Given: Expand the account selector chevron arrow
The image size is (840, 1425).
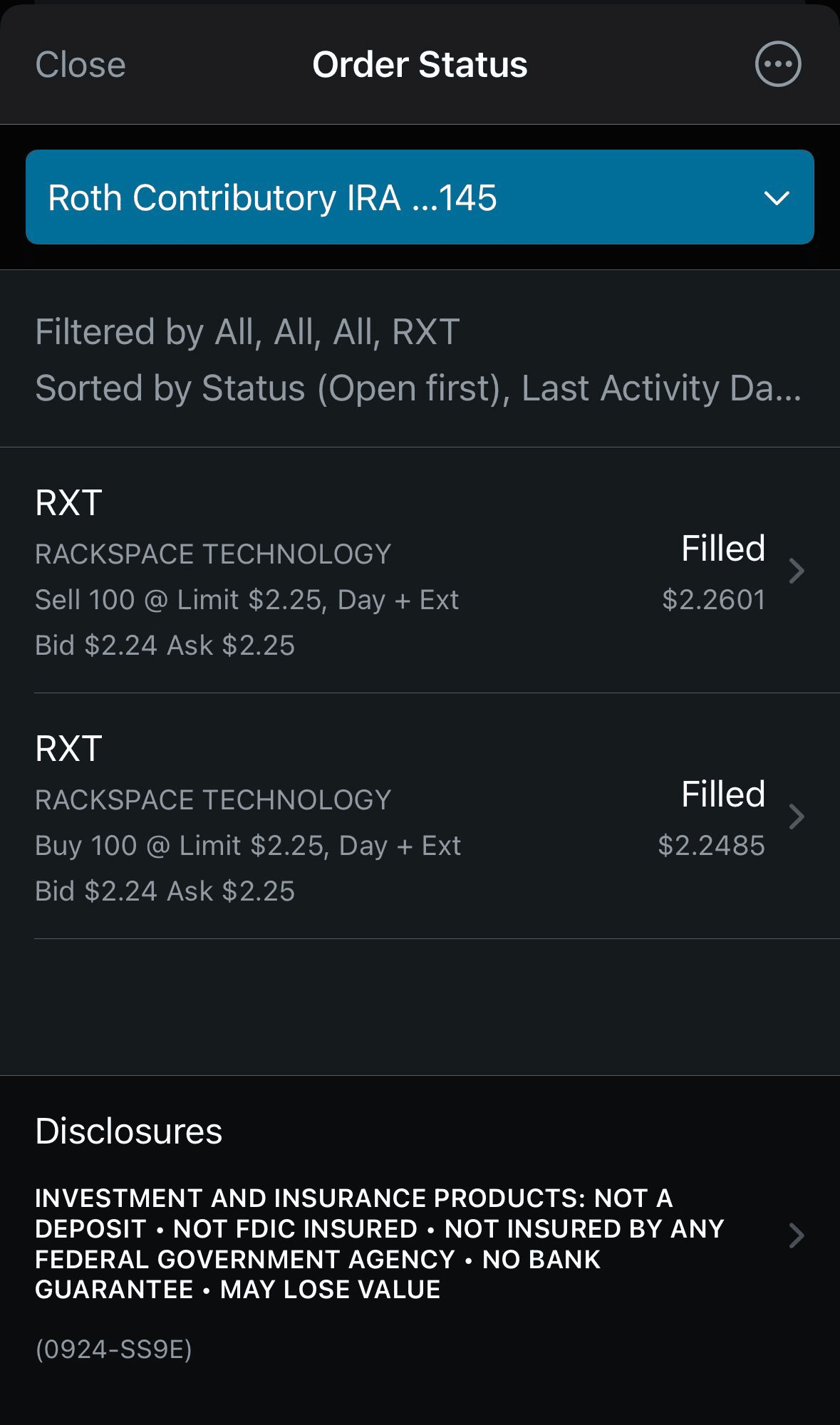Looking at the screenshot, I should click(x=776, y=198).
